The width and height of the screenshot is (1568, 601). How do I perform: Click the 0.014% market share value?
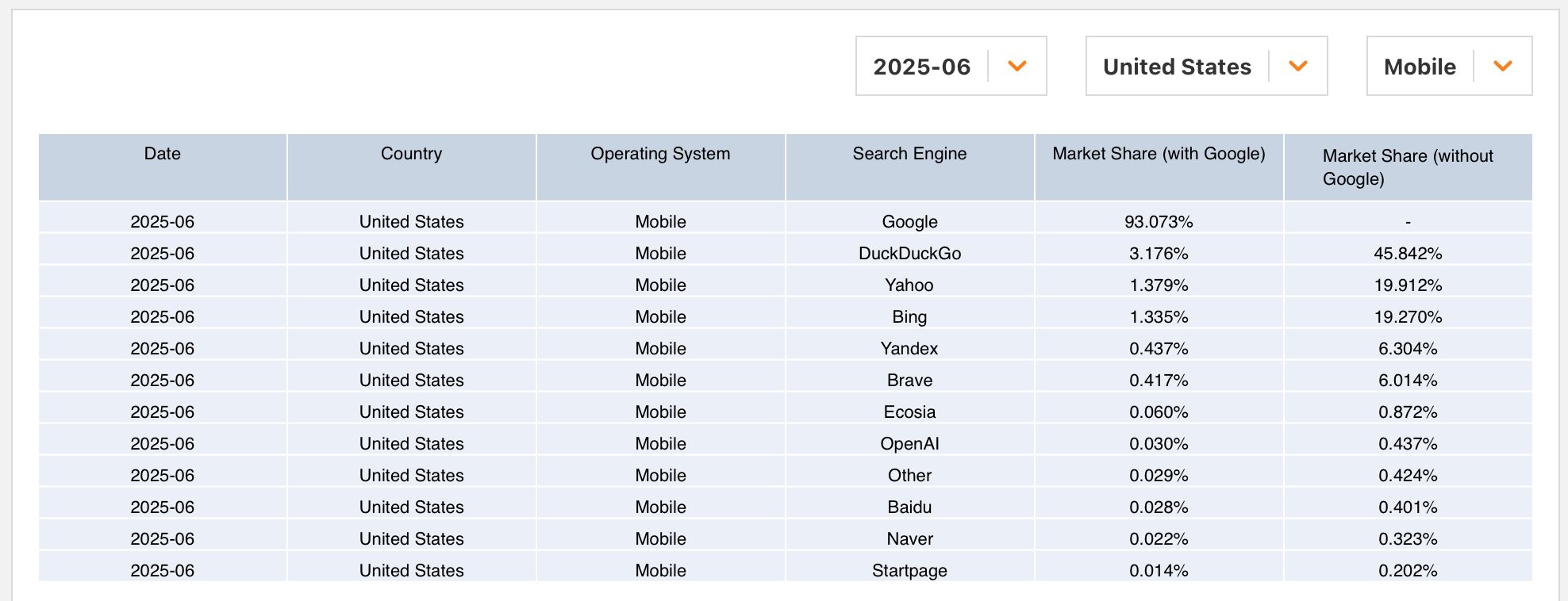pos(1159,571)
